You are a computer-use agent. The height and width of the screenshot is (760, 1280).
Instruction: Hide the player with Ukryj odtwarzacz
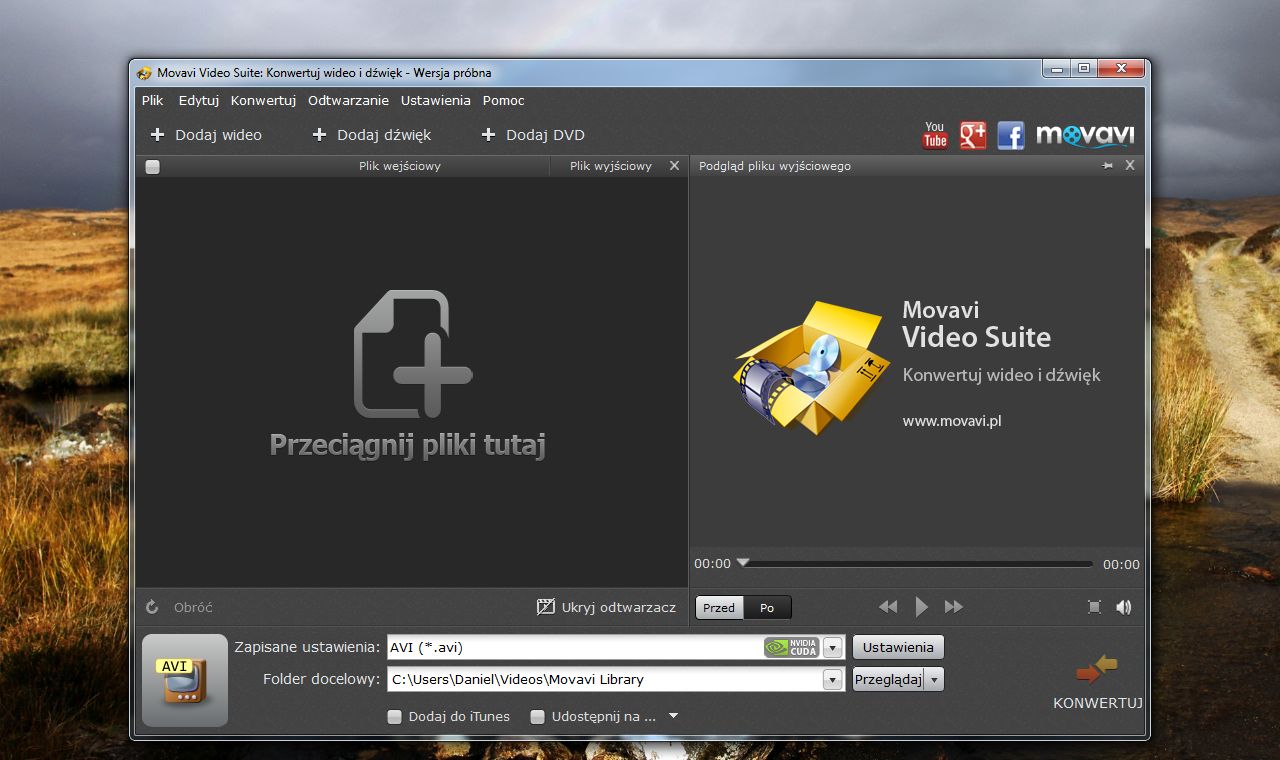click(x=606, y=607)
